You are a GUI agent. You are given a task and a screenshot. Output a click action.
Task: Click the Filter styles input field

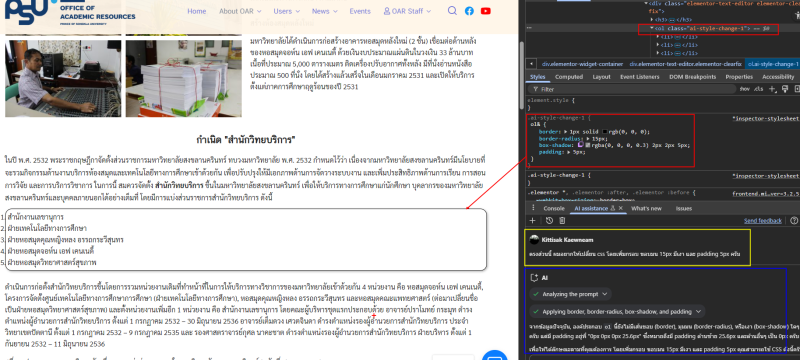tap(633, 89)
